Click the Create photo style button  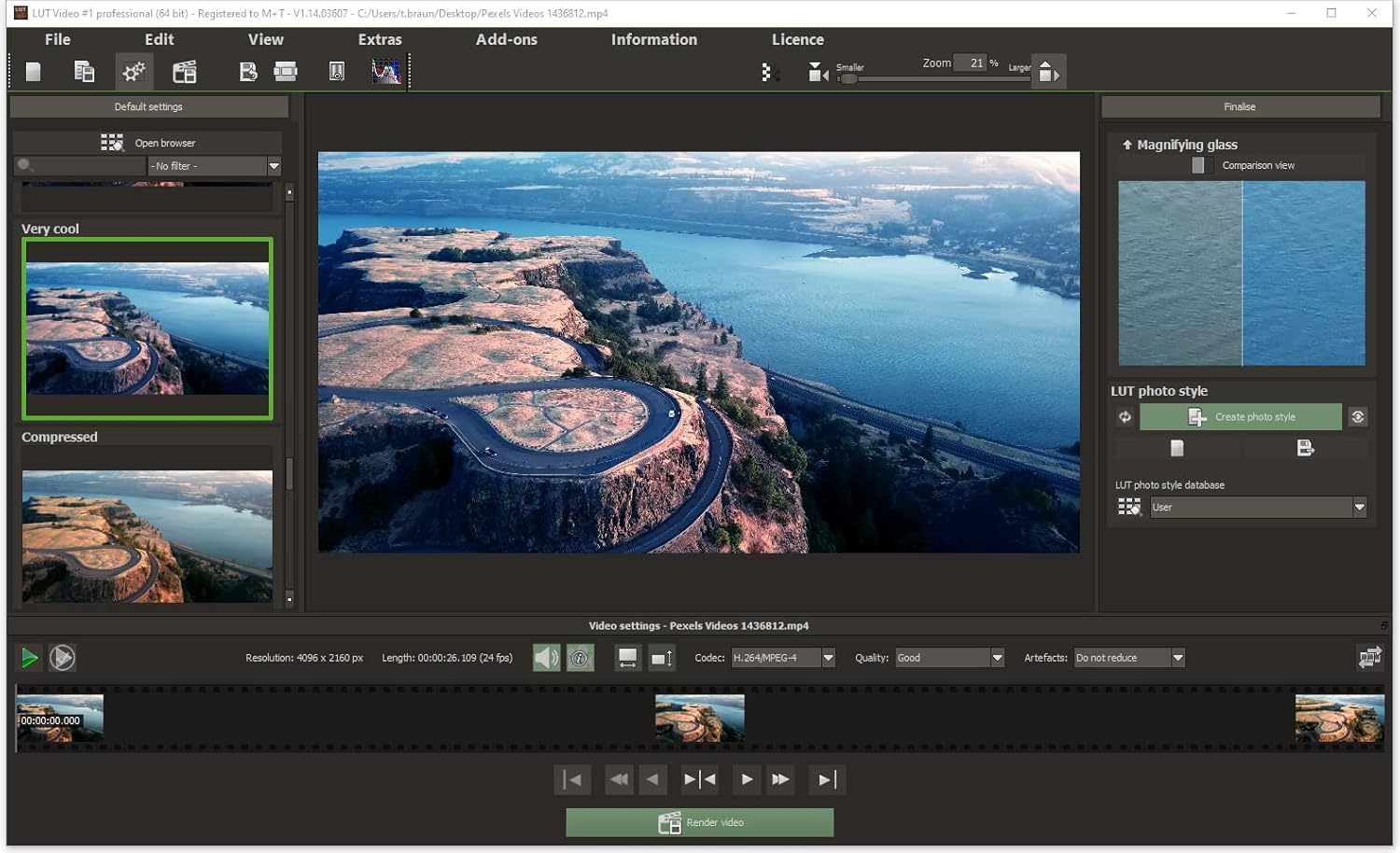pos(1240,417)
